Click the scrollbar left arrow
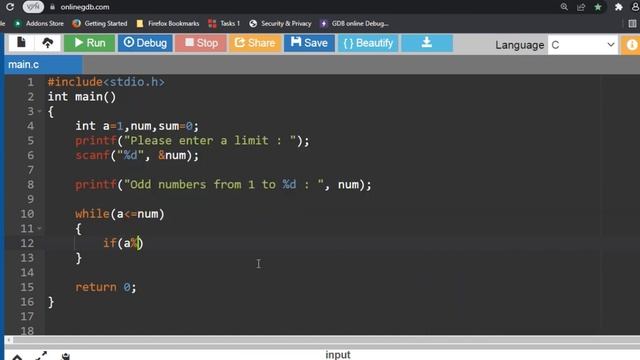 coord(8,340)
